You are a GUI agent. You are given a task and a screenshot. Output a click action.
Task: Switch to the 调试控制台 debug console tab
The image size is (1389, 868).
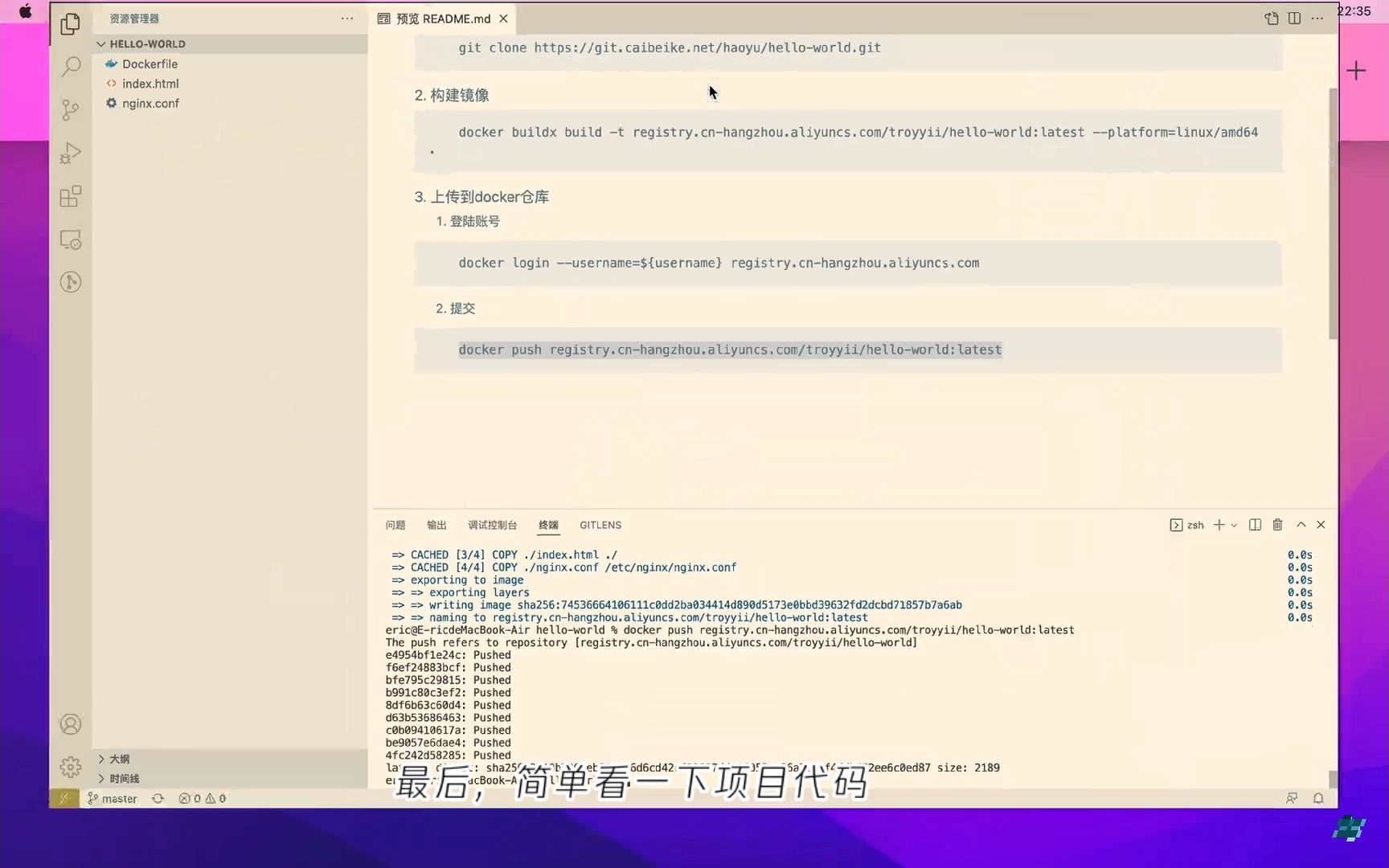tap(493, 525)
